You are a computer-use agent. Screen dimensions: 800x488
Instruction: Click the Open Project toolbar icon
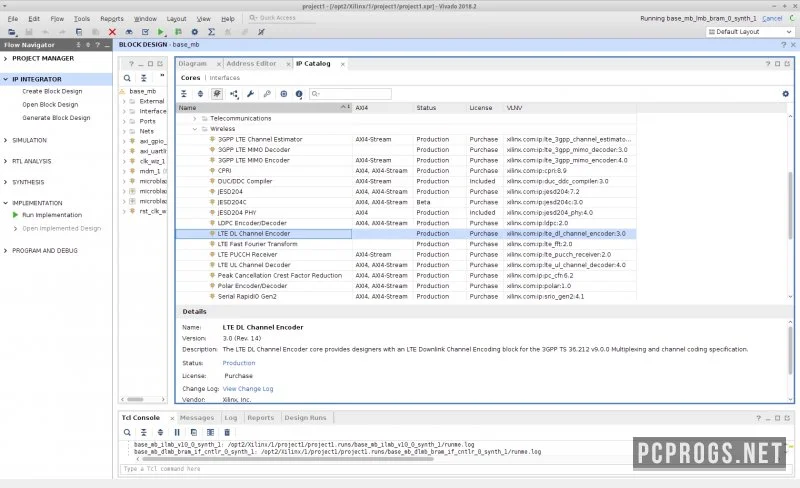[x=12, y=32]
